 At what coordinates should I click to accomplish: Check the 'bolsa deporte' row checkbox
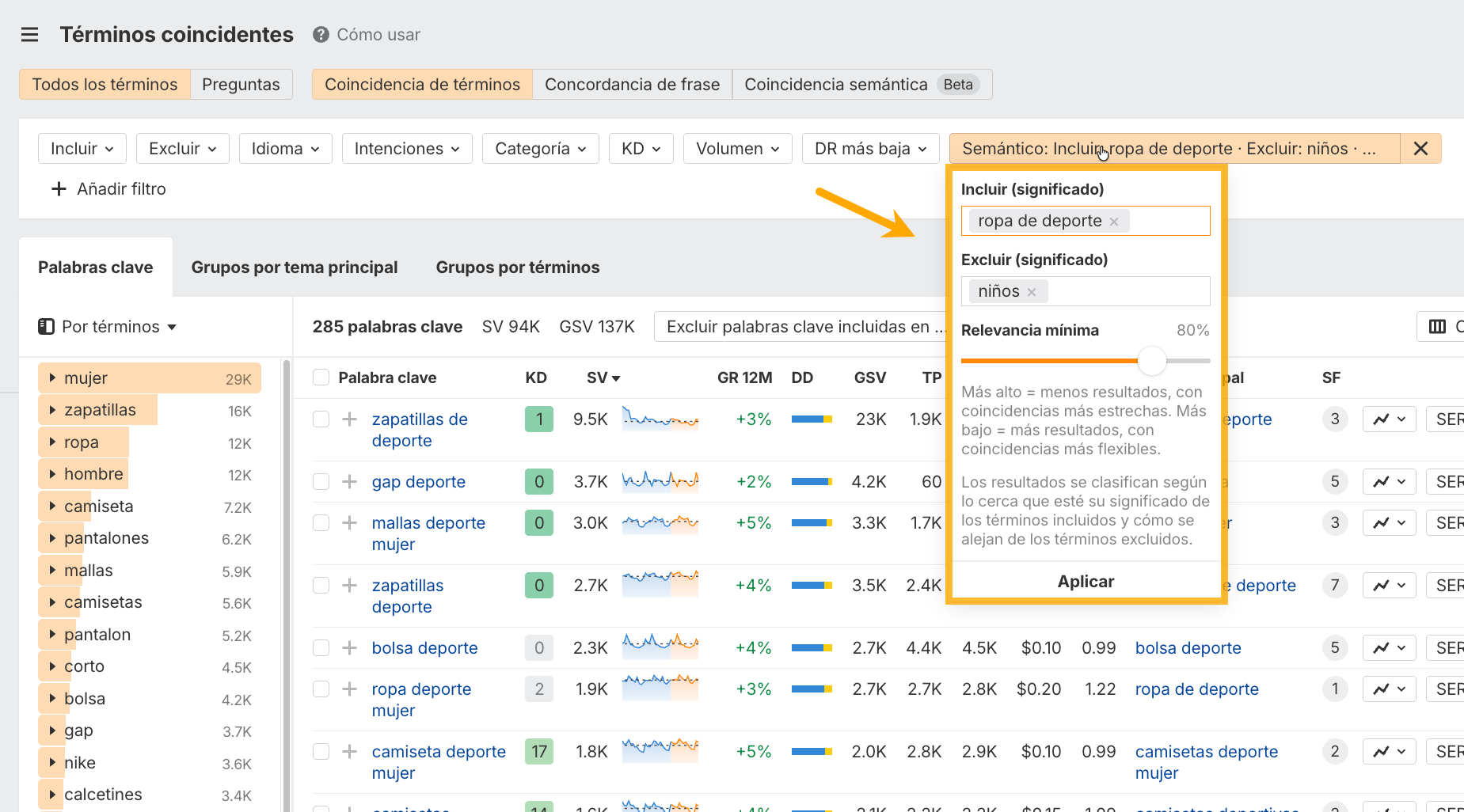(x=321, y=648)
